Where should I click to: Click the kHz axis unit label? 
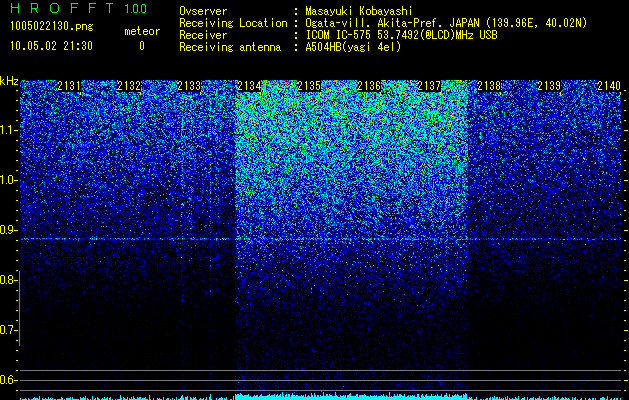[x=9, y=81]
